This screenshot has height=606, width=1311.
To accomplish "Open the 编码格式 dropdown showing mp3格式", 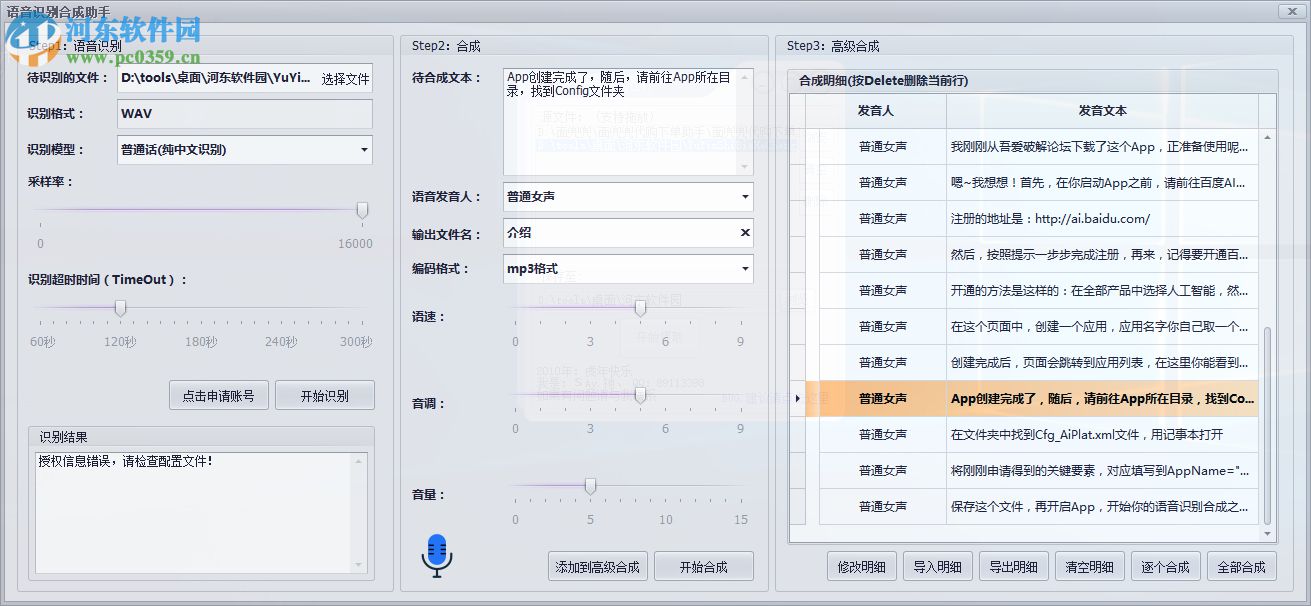I will 745,269.
